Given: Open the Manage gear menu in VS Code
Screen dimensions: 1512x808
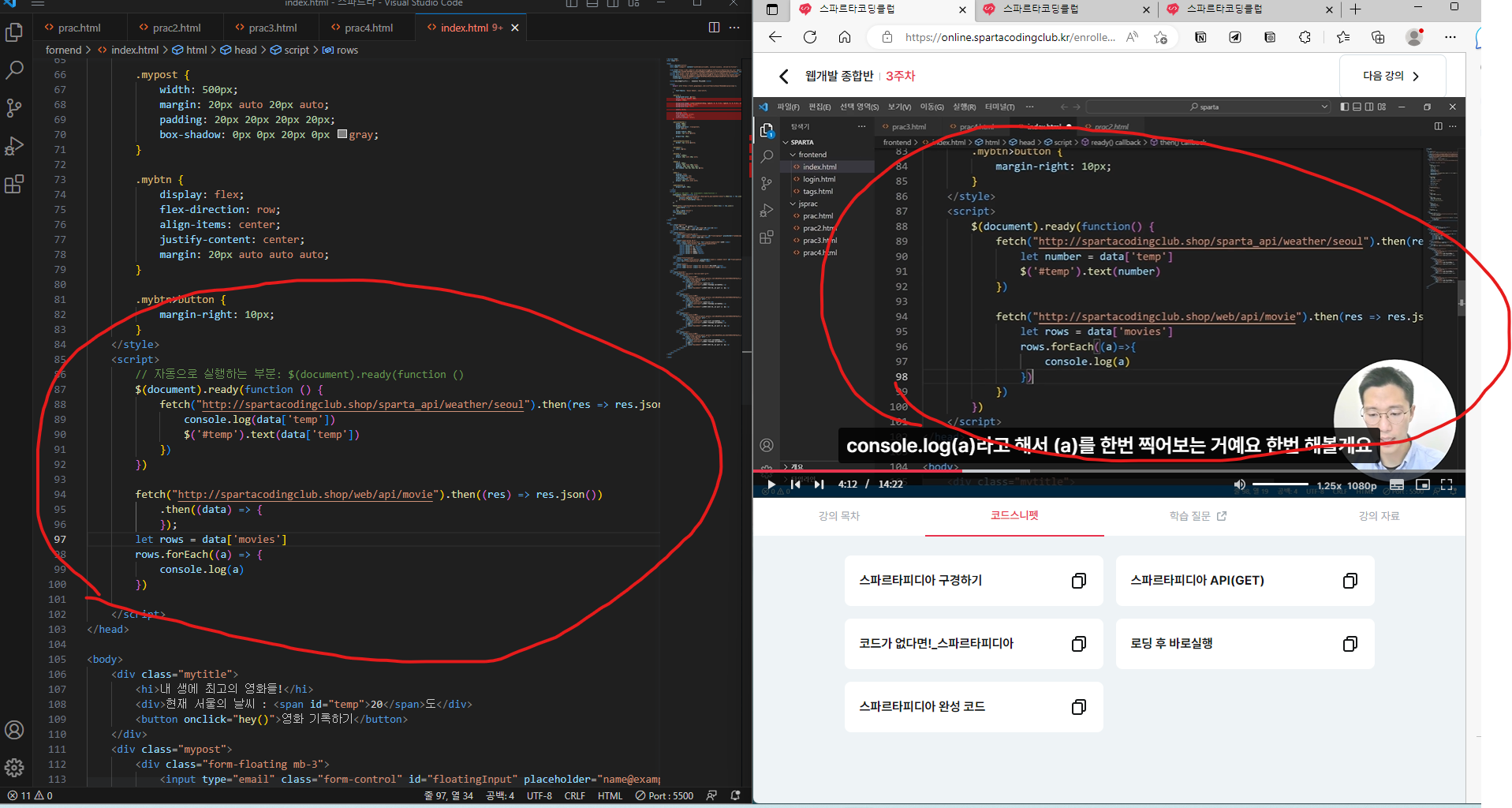Looking at the screenshot, I should click(x=14, y=768).
